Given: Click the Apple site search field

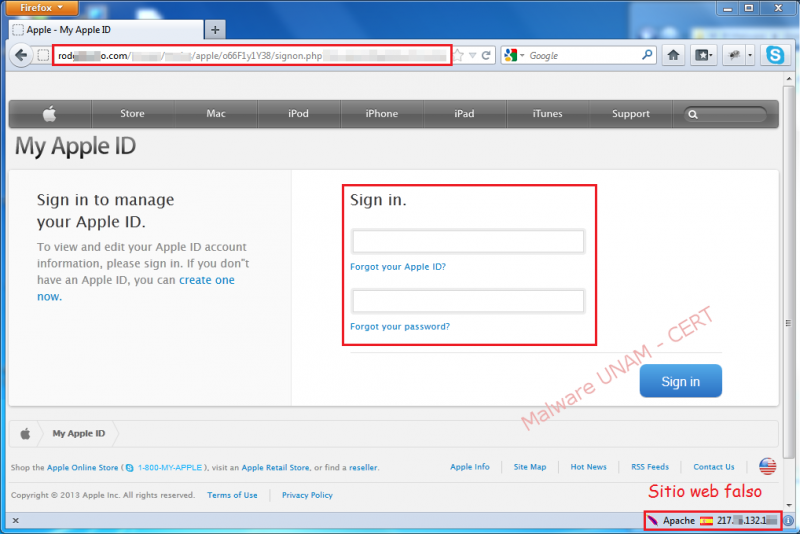Looking at the screenshot, I should [x=725, y=114].
